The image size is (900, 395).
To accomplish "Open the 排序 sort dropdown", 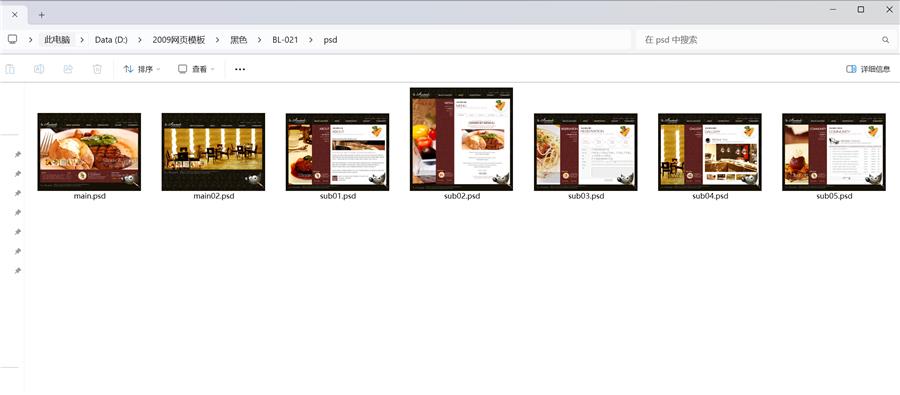I will (142, 69).
